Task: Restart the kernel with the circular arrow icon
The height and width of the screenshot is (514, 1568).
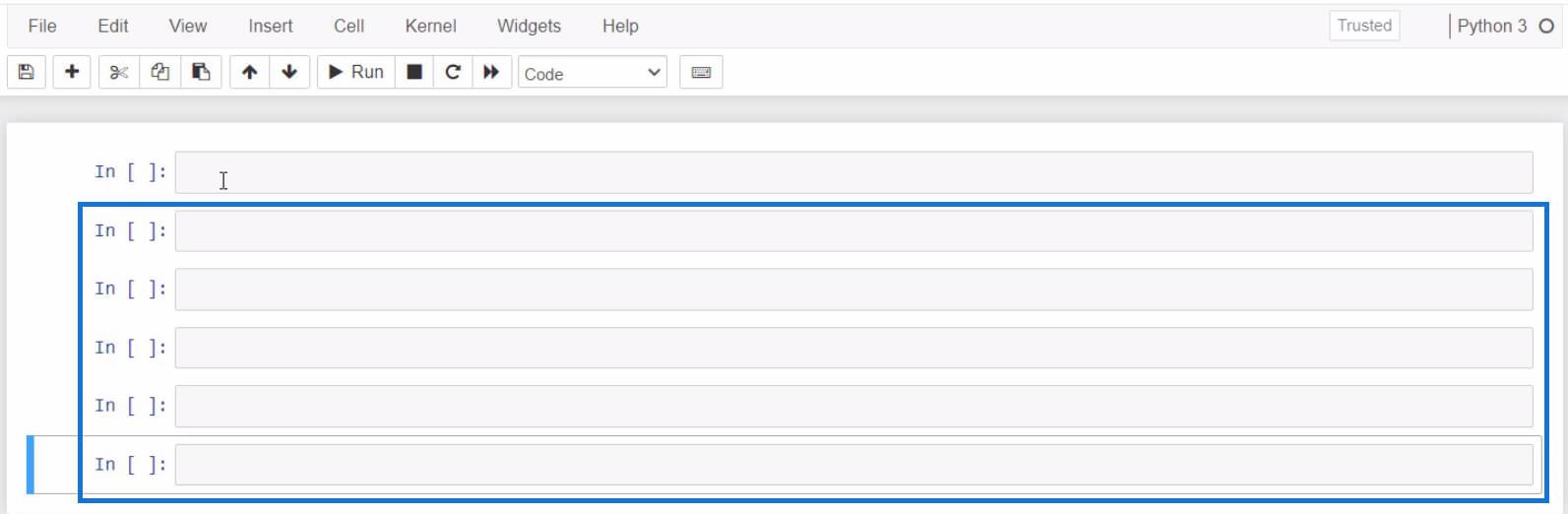Action: pyautogui.click(x=453, y=72)
